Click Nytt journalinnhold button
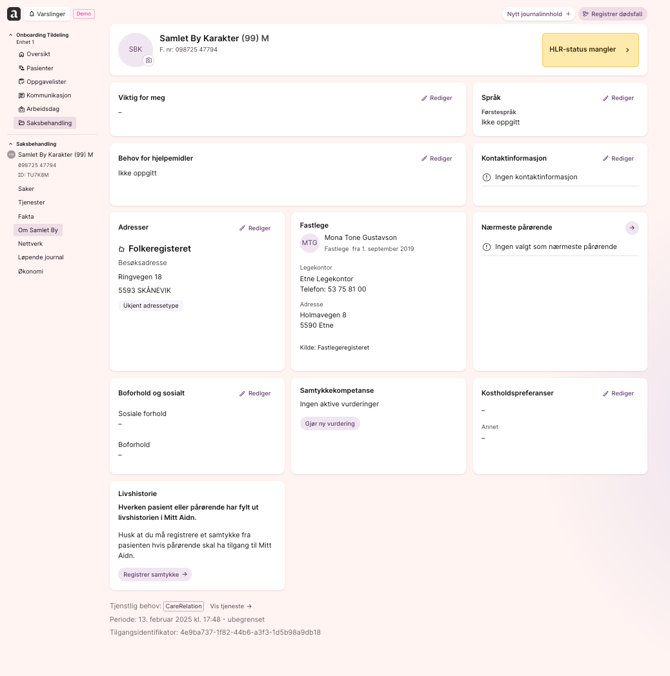Image resolution: width=670 pixels, height=676 pixels. coord(538,14)
